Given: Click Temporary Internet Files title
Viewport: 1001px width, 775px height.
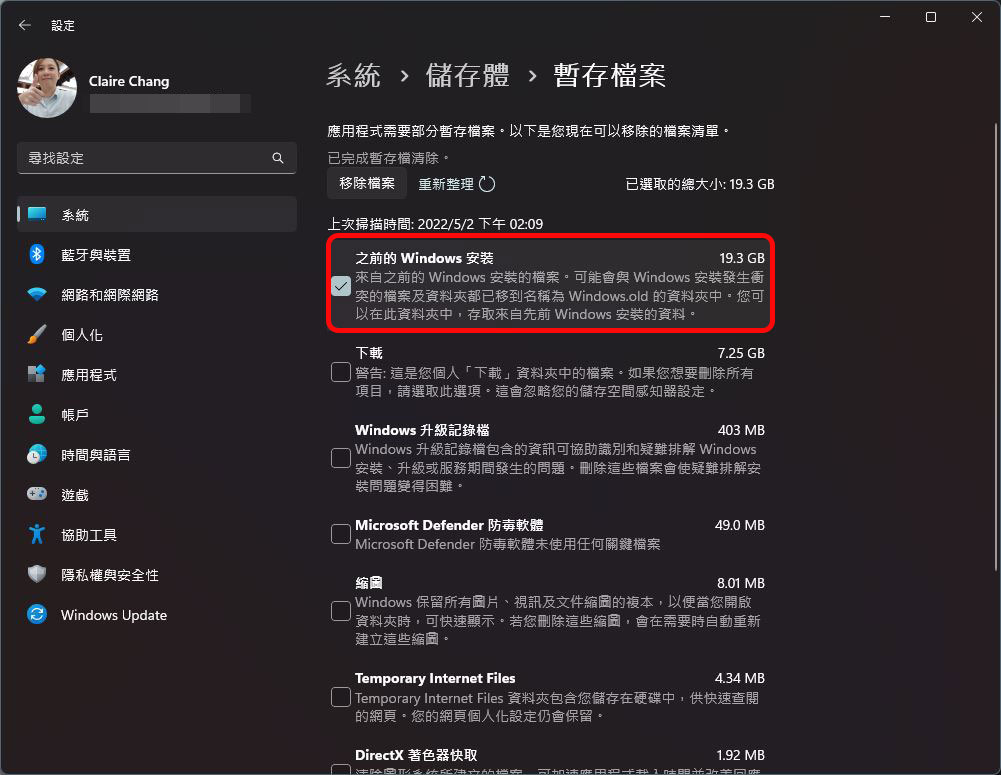Looking at the screenshot, I should coord(435,678).
